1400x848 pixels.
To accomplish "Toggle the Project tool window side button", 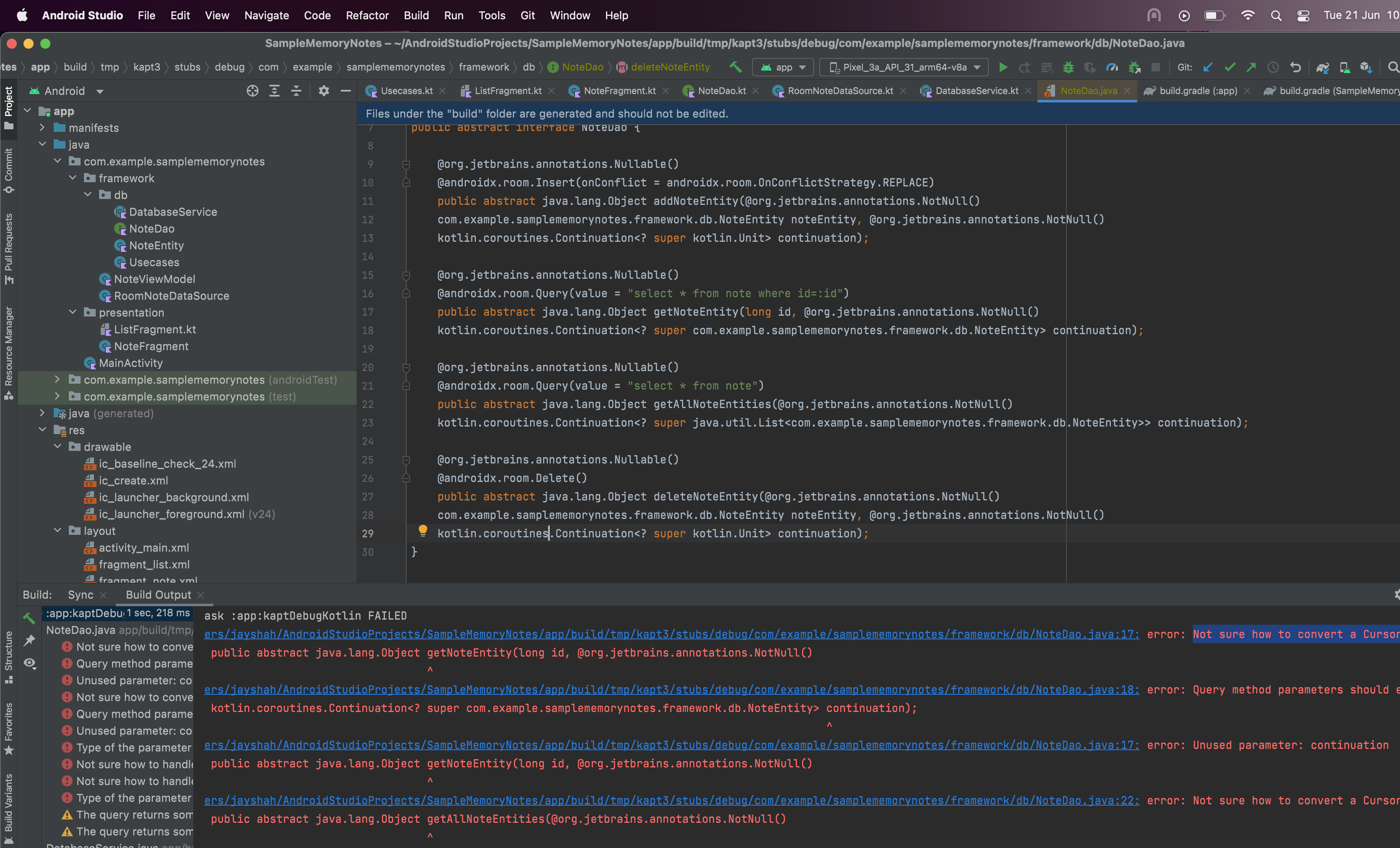I will click(8, 107).
